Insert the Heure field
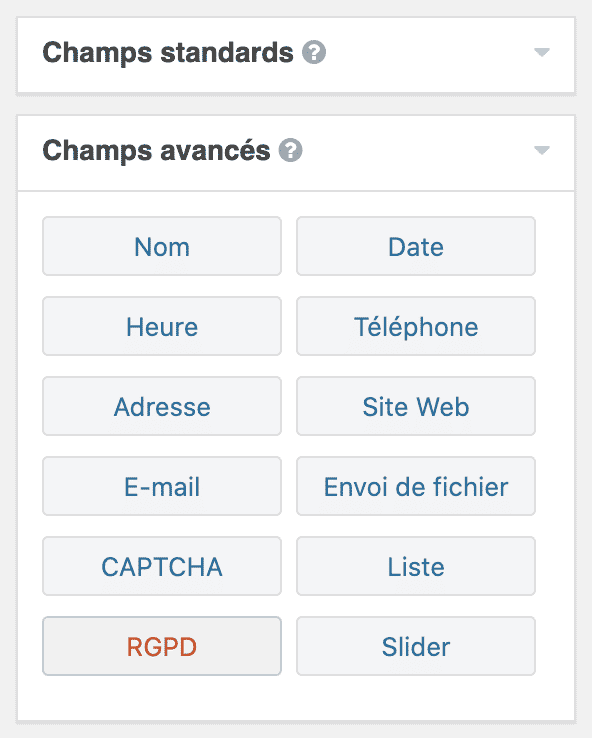Screen dimensions: 592x738 [162, 326]
